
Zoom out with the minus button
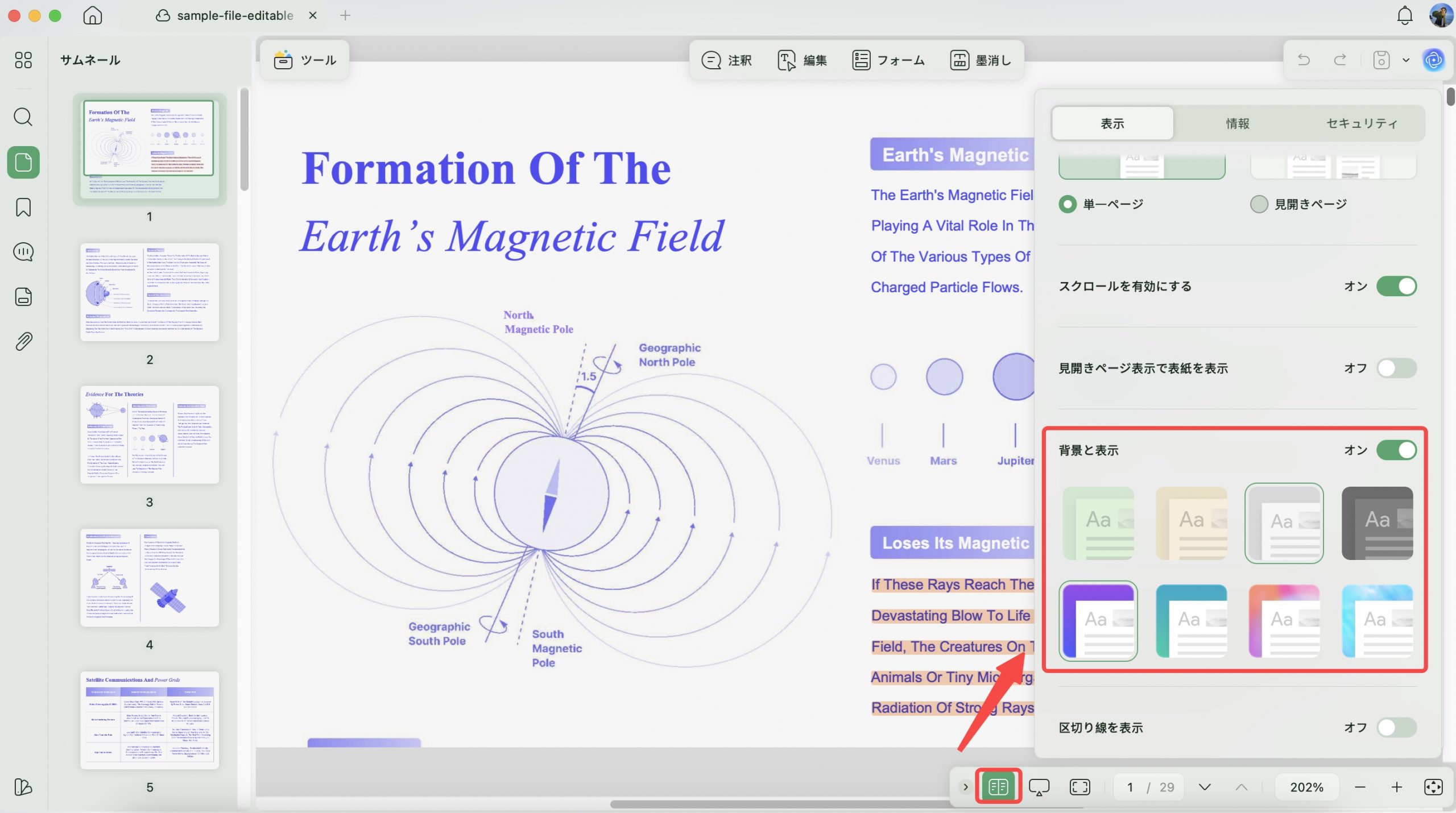[x=1360, y=787]
